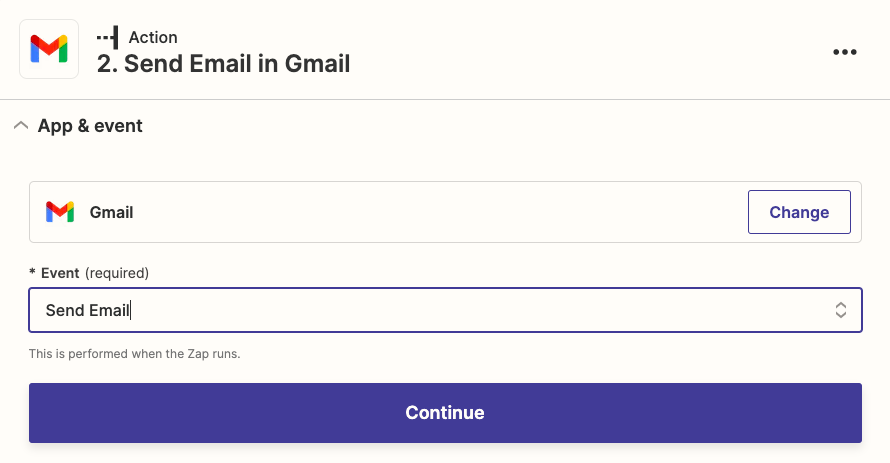The image size is (890, 463).
Task: Click the 'Event' field label
Action: (x=60, y=273)
